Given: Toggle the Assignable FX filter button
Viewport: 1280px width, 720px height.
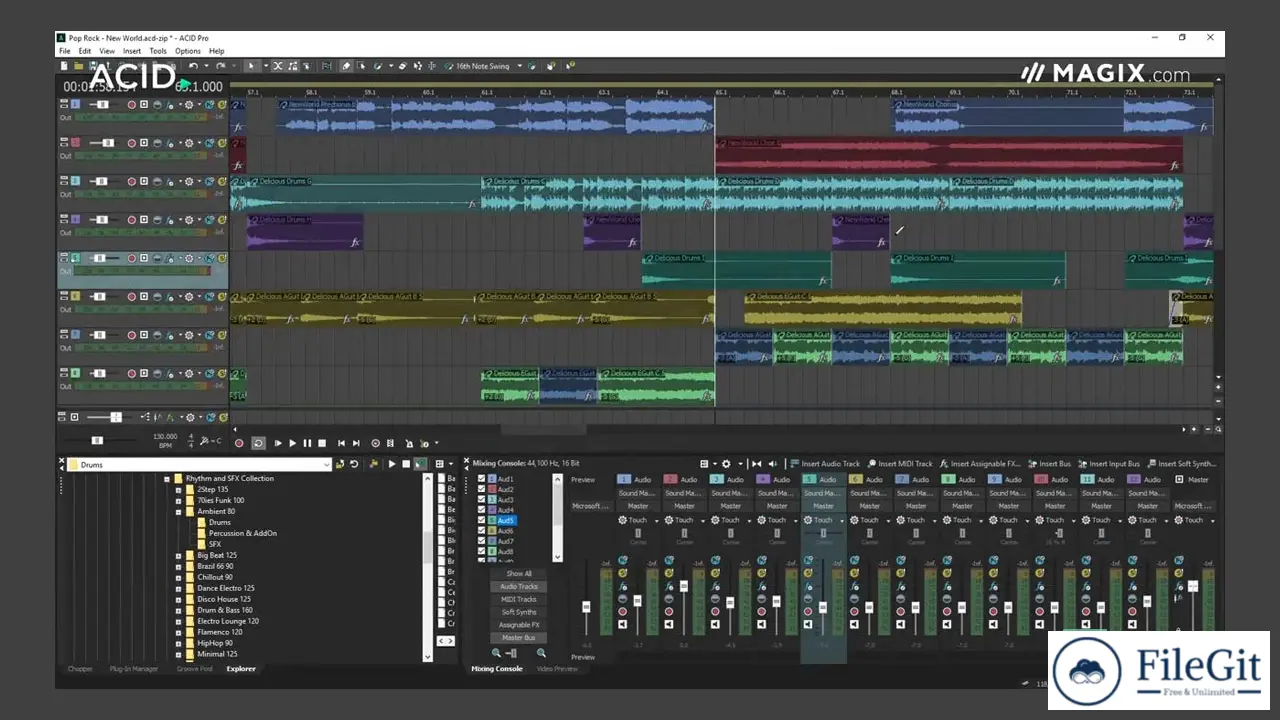Looking at the screenshot, I should [519, 625].
